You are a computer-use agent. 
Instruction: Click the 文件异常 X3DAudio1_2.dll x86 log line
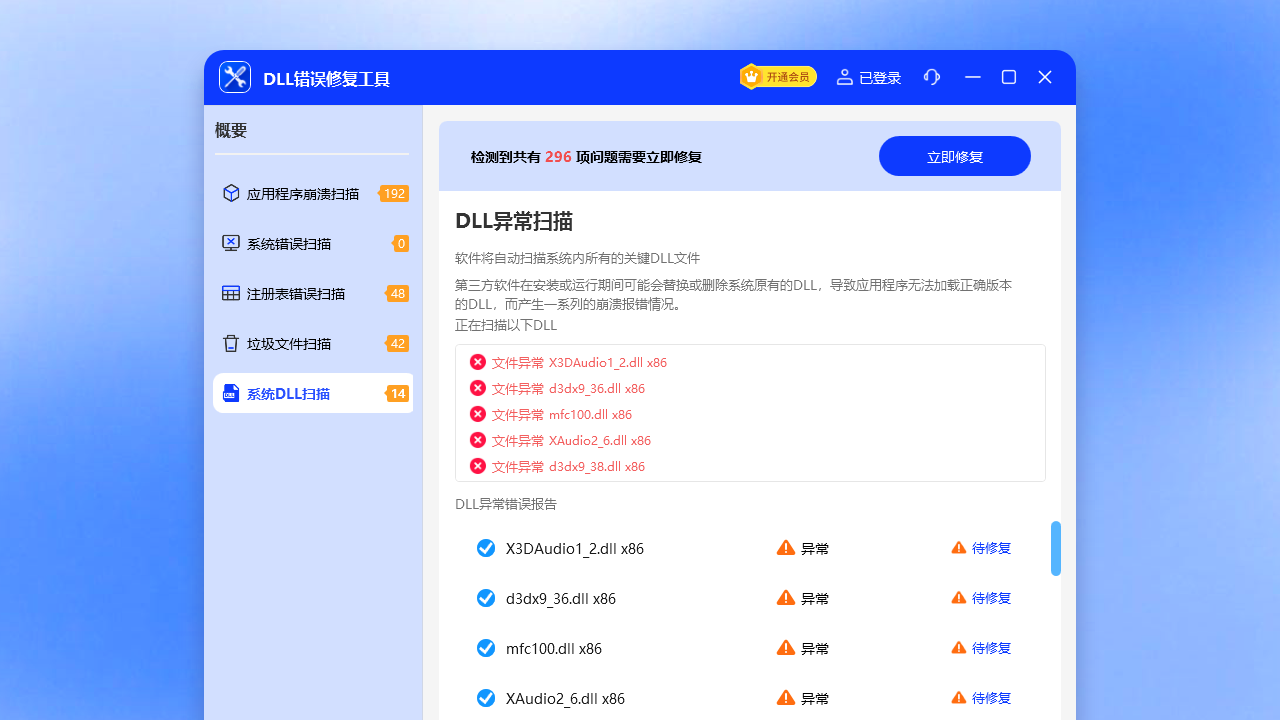click(579, 362)
